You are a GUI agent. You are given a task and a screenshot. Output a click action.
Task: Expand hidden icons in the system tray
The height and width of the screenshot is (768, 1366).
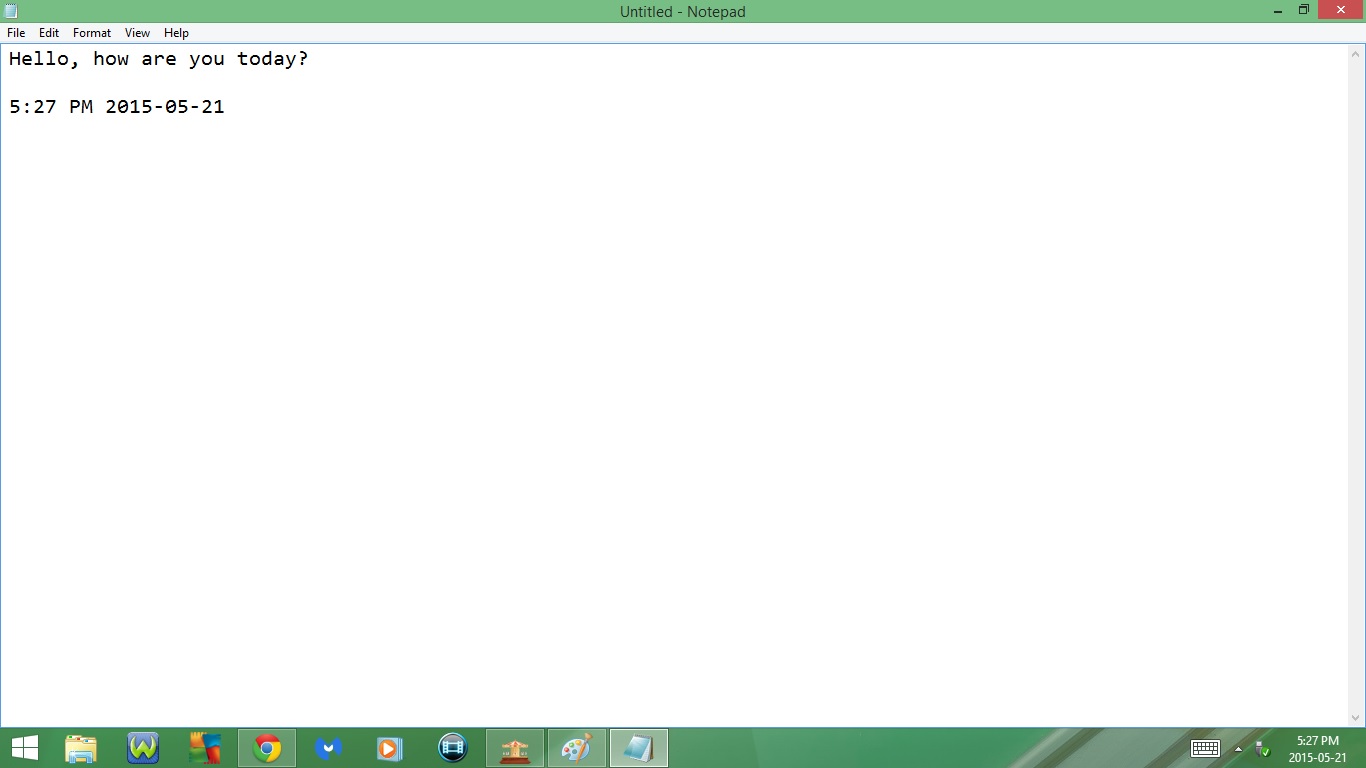1237,748
